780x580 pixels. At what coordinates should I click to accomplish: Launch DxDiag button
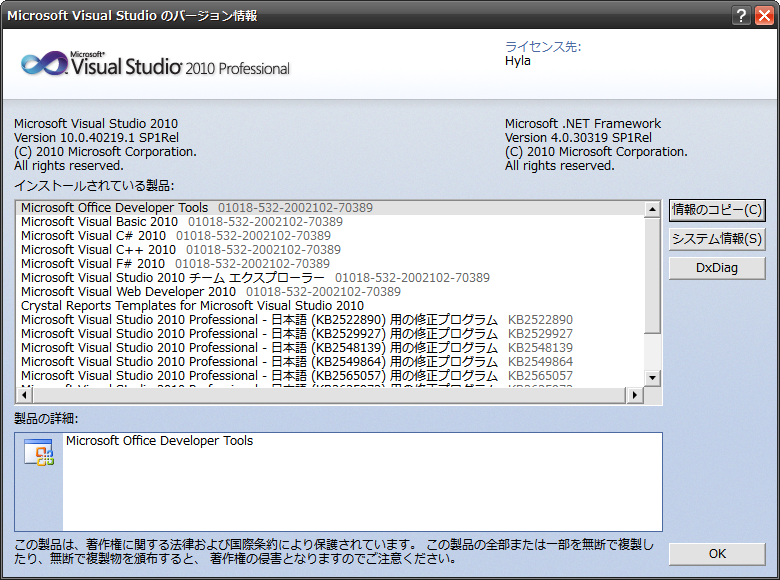click(717, 268)
